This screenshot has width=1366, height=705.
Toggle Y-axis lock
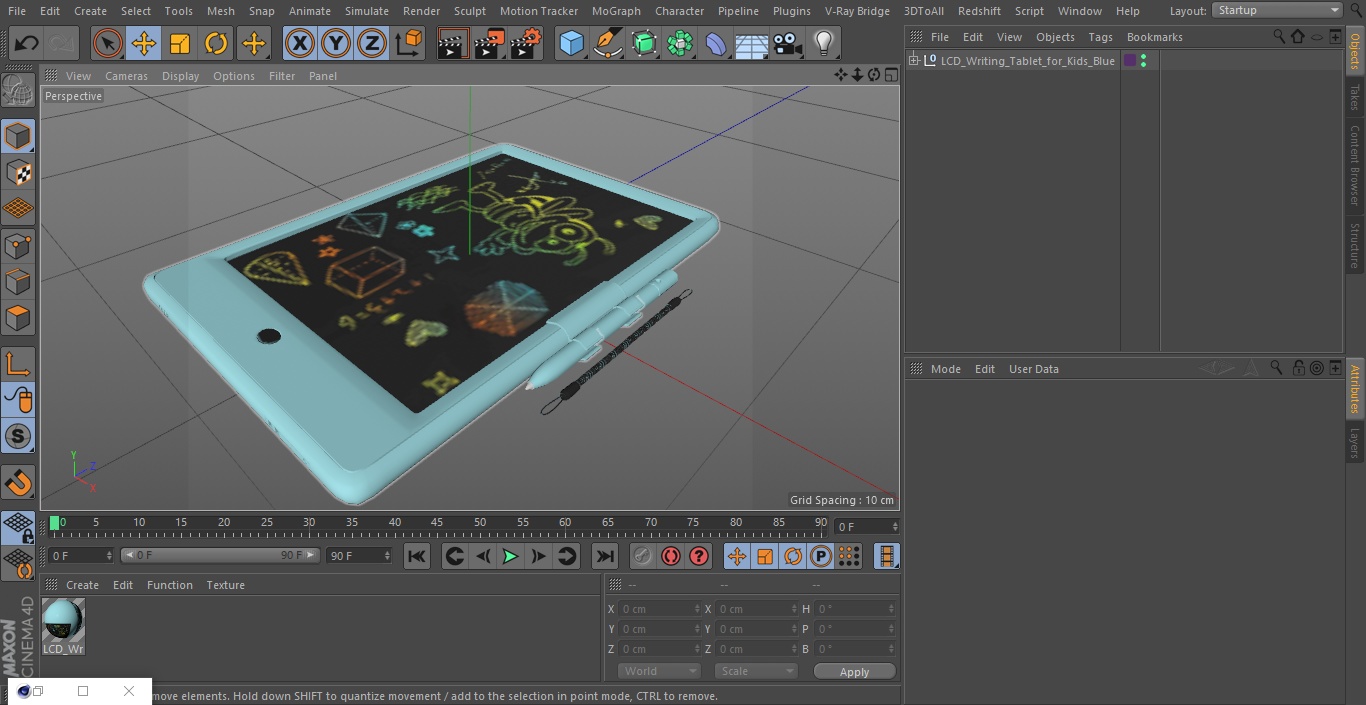[336, 43]
